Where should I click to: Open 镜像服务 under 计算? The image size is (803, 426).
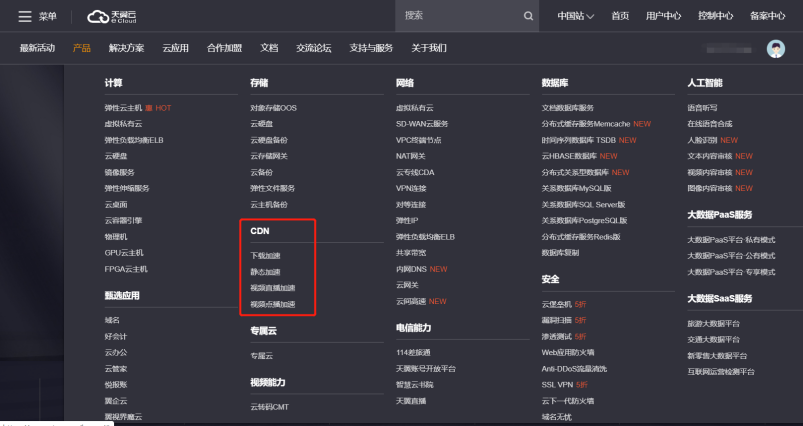[x=119, y=173]
